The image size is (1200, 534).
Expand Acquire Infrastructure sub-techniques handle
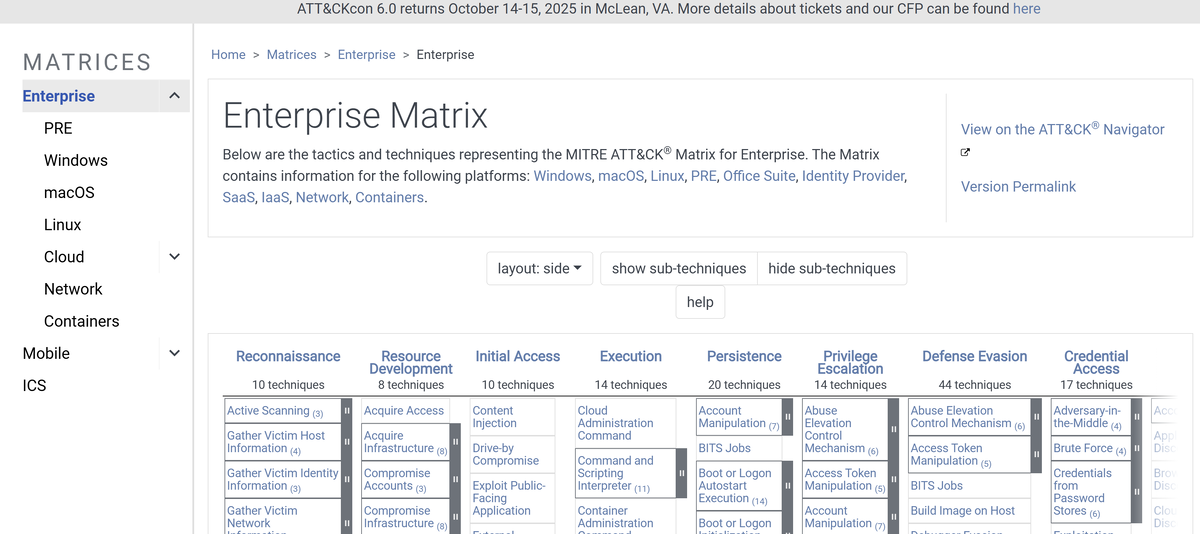(x=455, y=442)
